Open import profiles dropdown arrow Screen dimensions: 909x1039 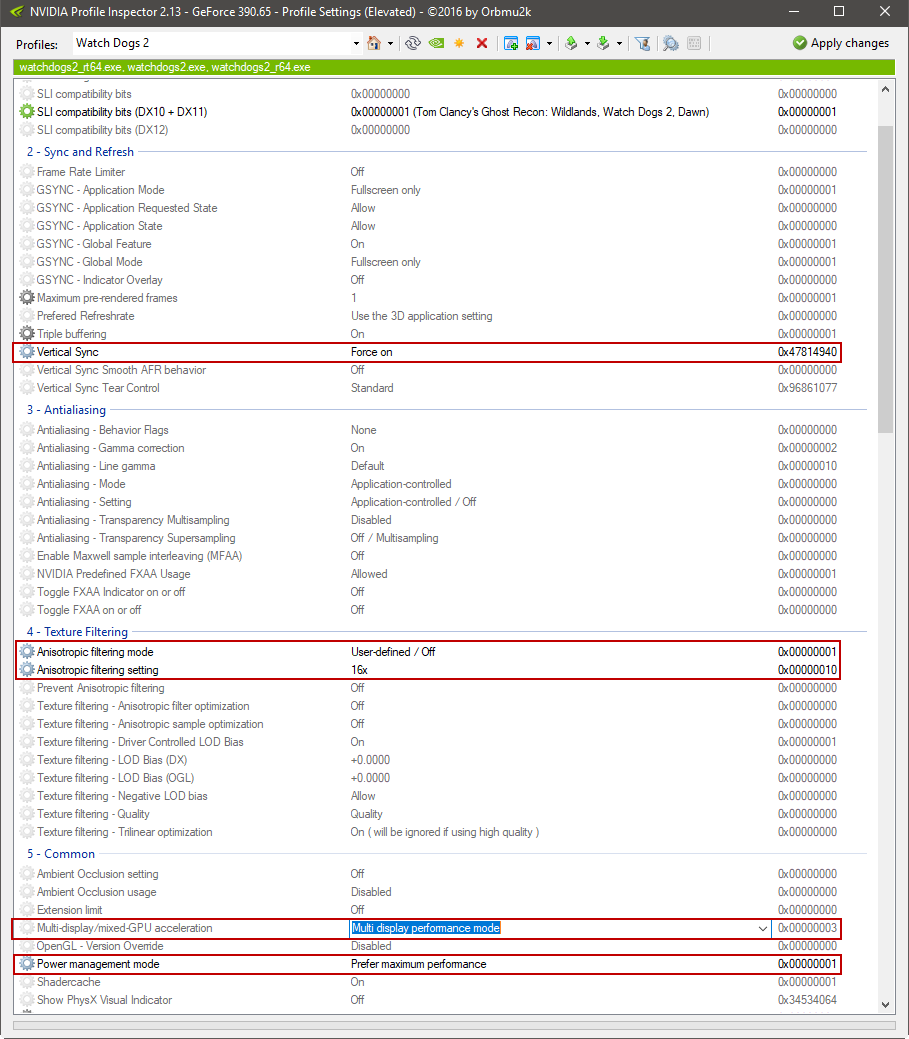[619, 44]
